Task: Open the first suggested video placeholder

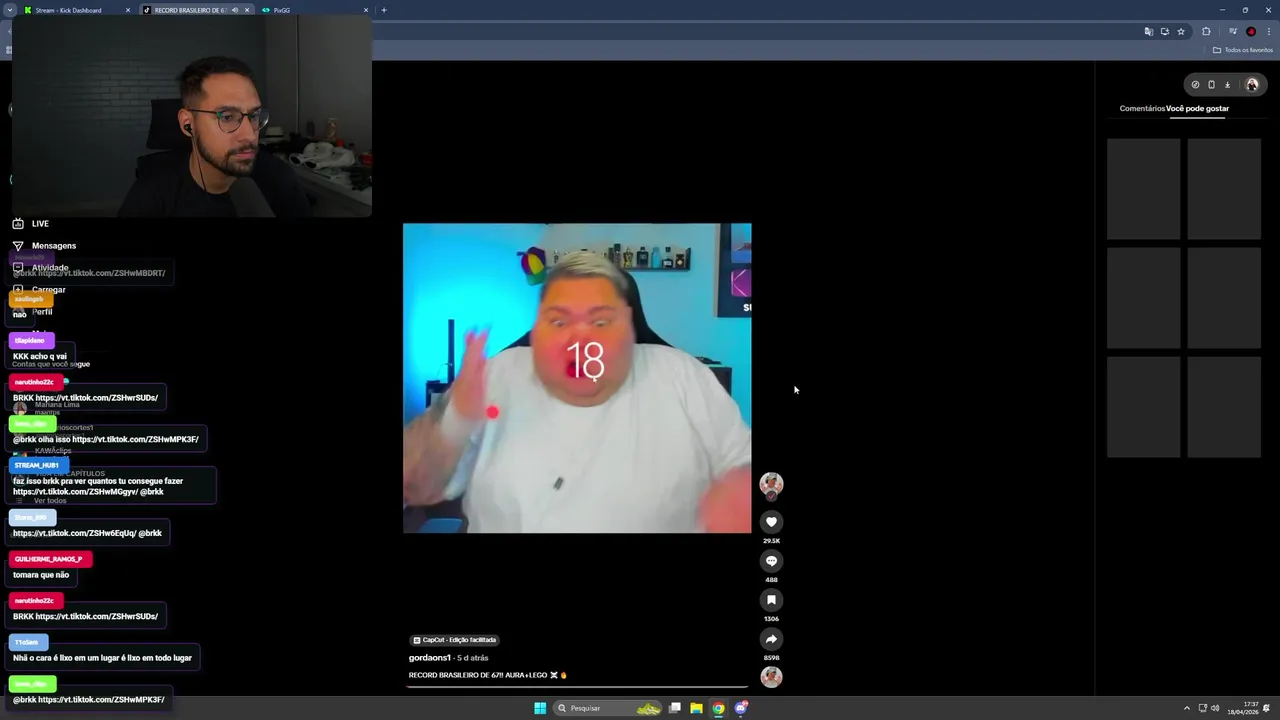Action: [x=1144, y=189]
